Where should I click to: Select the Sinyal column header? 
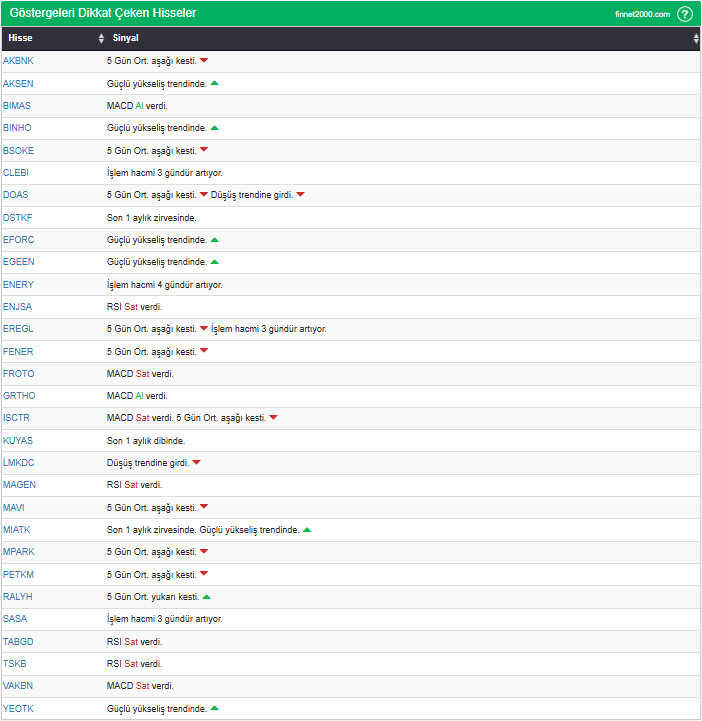(x=126, y=38)
